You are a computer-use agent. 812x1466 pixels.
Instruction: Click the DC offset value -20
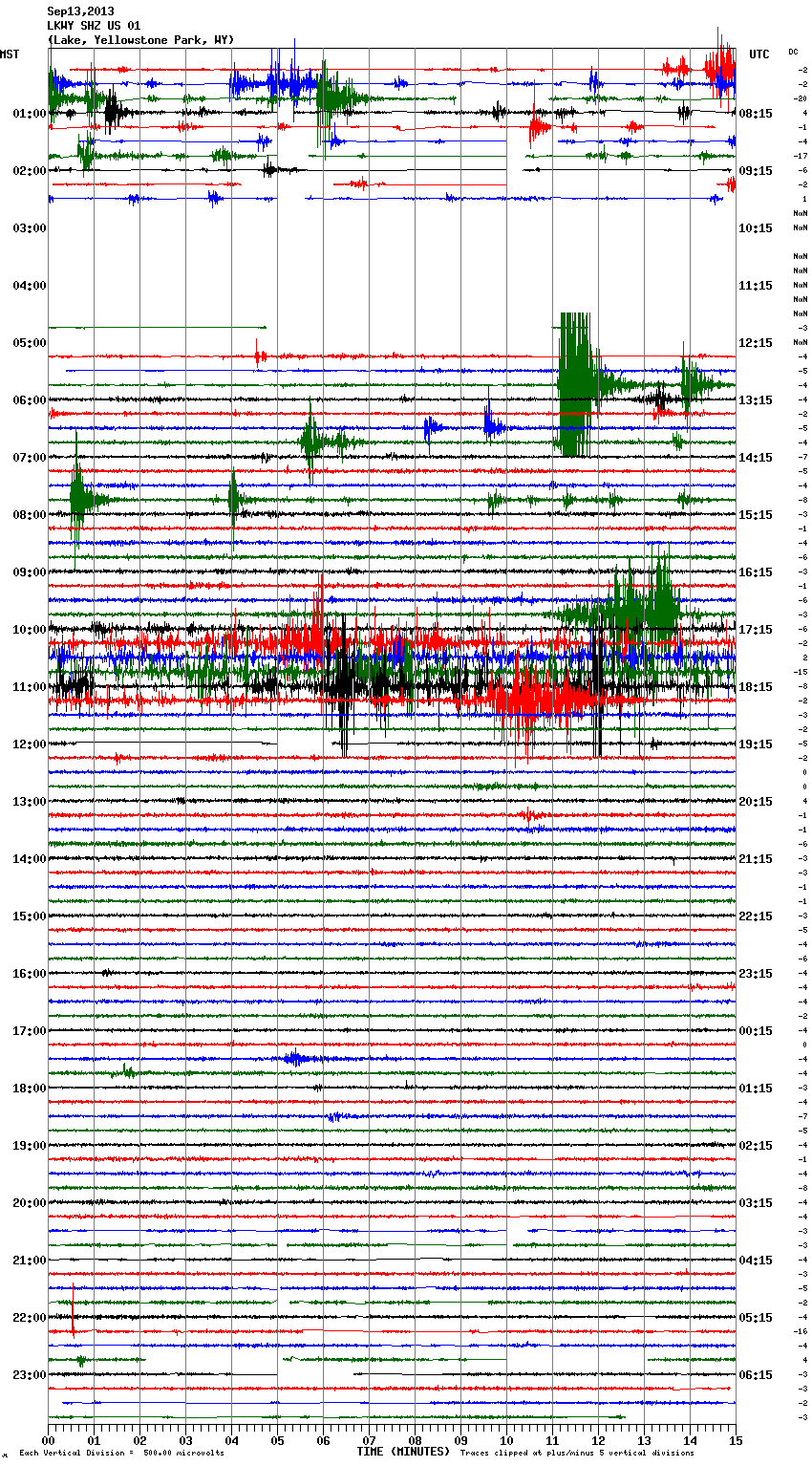[x=801, y=98]
